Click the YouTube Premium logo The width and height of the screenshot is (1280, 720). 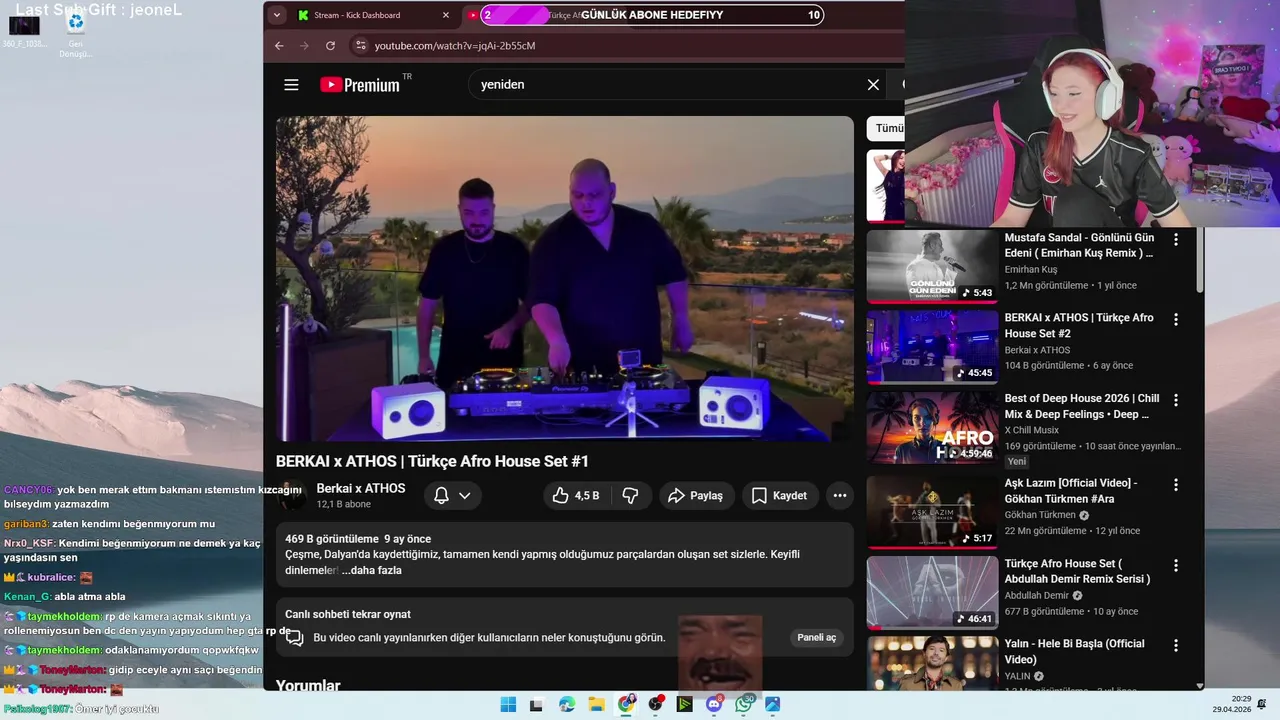(x=361, y=85)
